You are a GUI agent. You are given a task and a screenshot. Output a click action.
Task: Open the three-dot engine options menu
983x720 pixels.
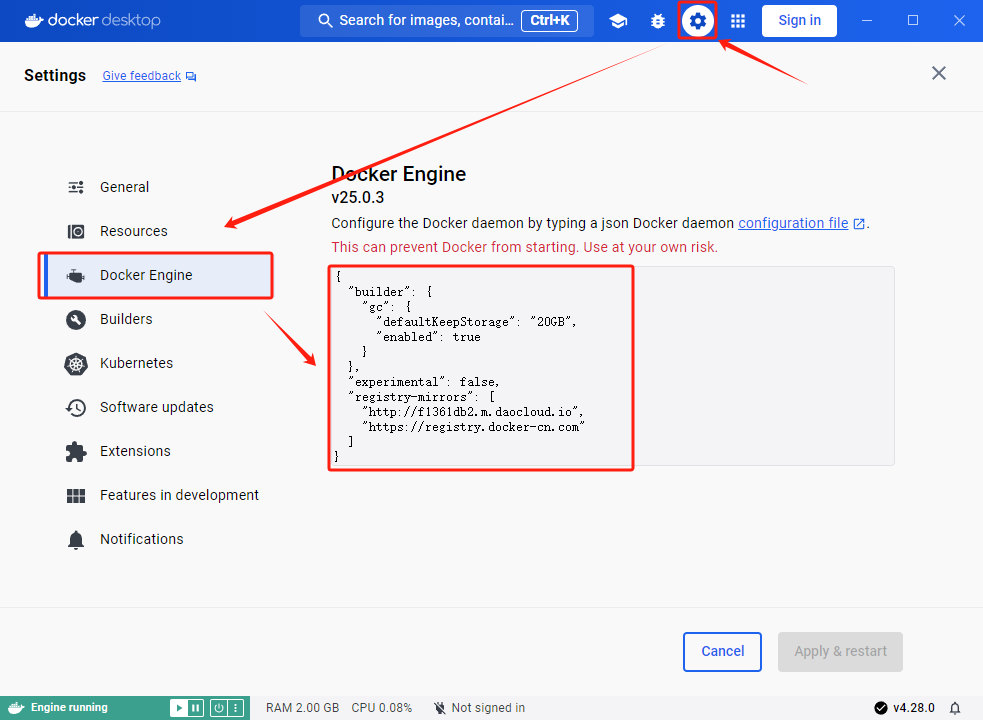[x=236, y=708]
